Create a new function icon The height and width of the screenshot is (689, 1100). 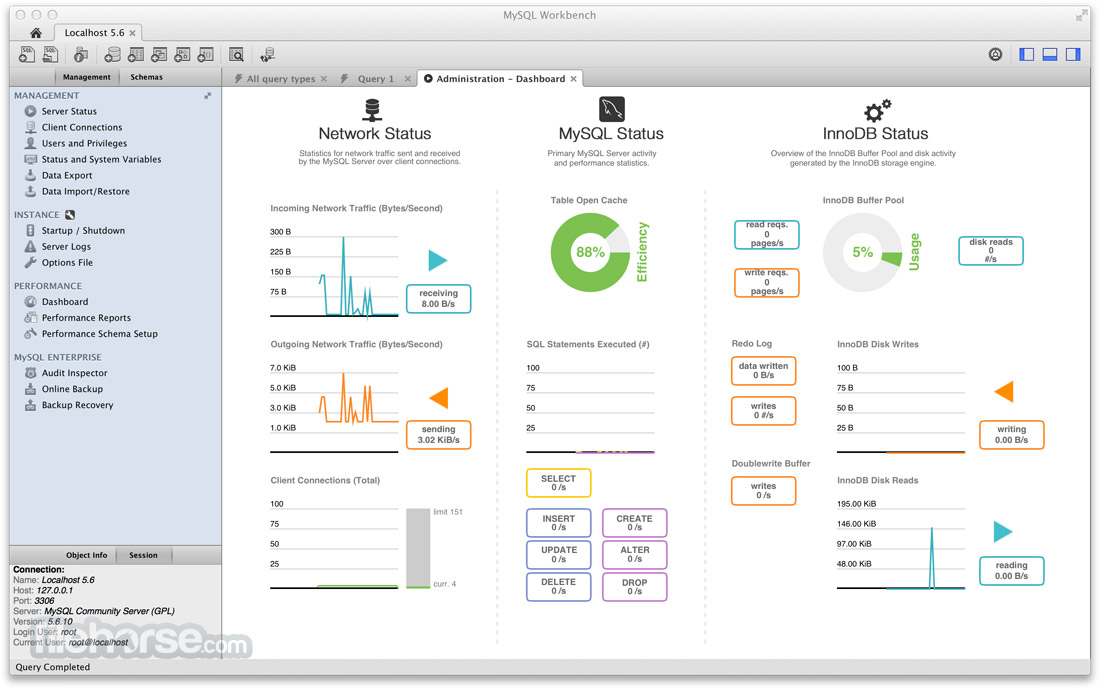click(x=206, y=54)
